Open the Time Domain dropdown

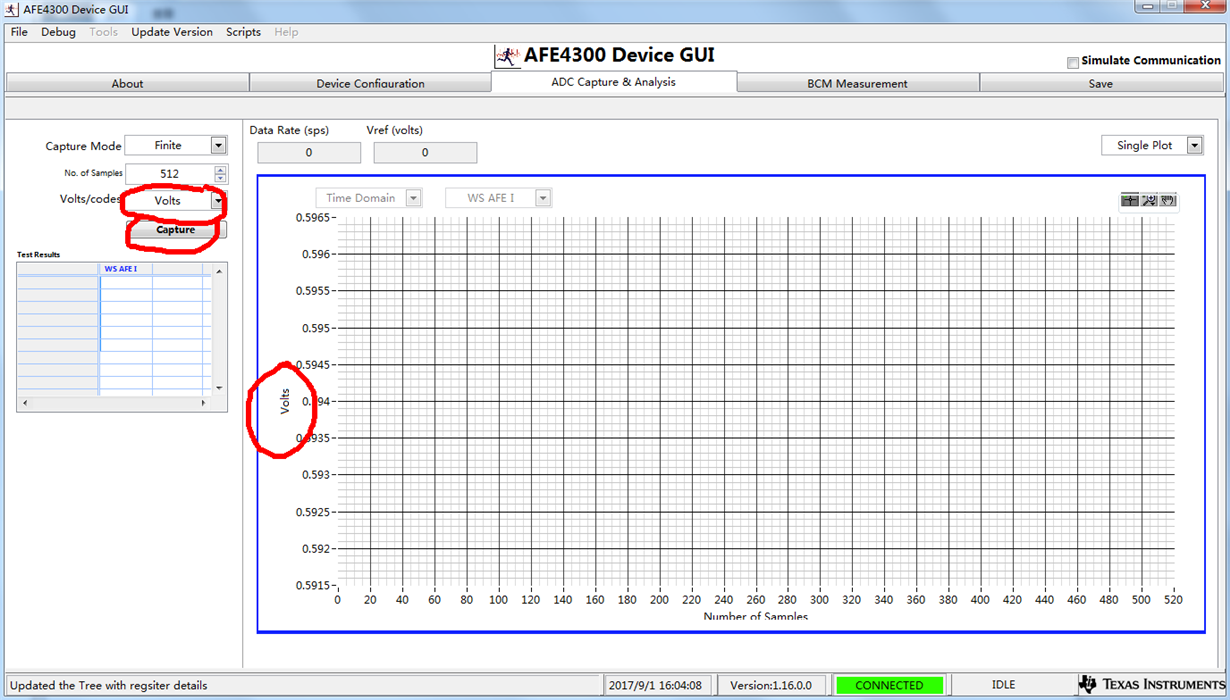(x=368, y=198)
